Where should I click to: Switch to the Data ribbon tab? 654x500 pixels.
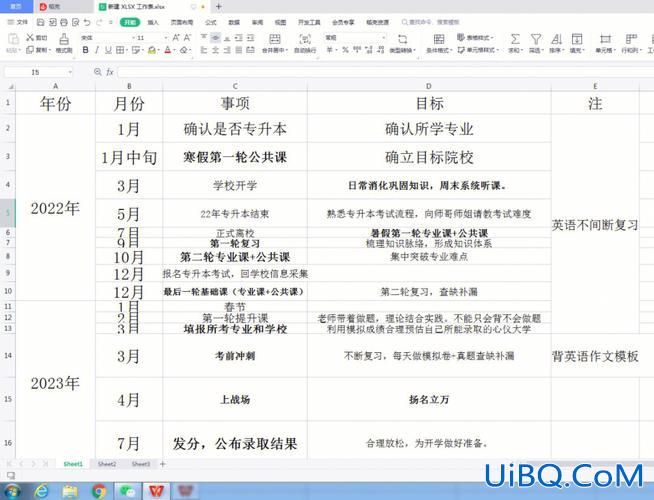234,22
